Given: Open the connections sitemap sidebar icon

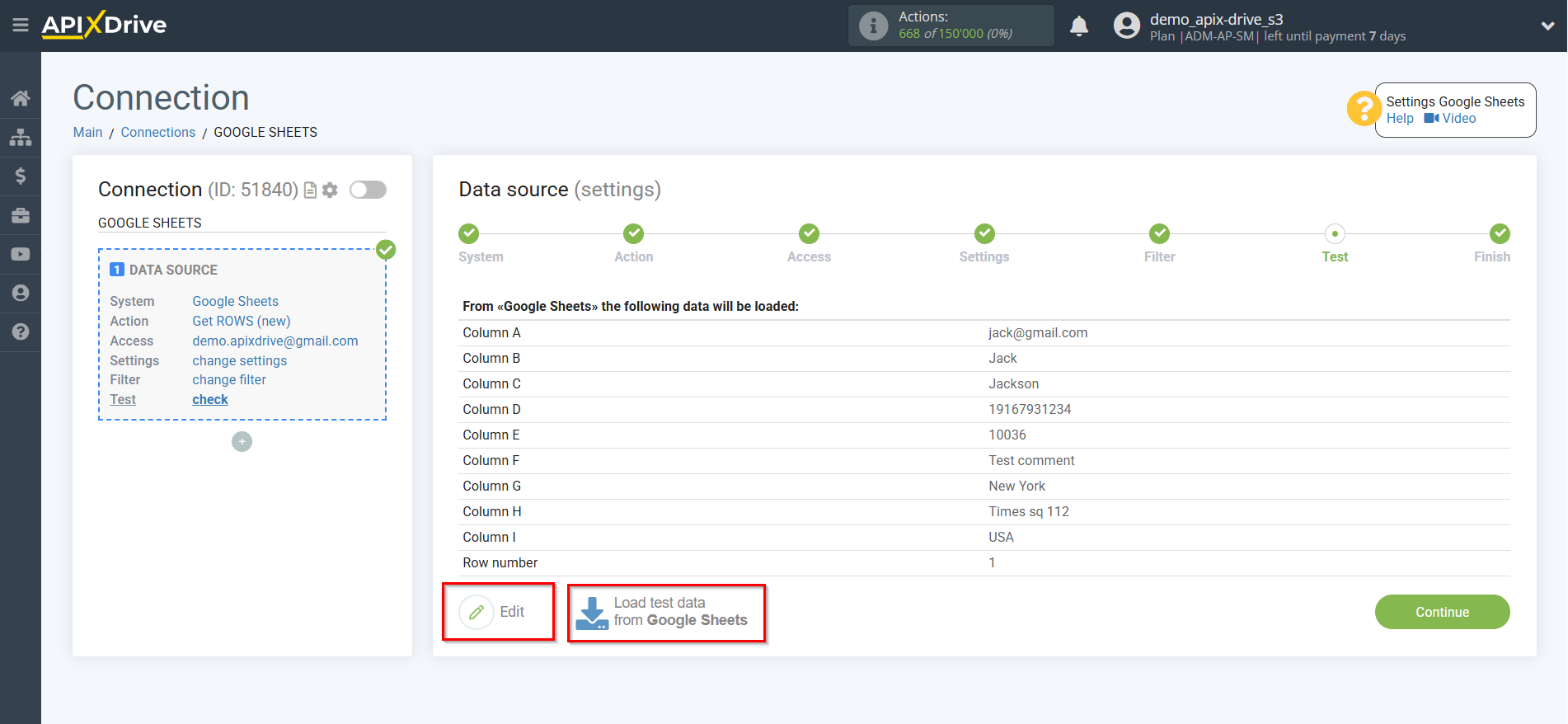Looking at the screenshot, I should click(21, 137).
